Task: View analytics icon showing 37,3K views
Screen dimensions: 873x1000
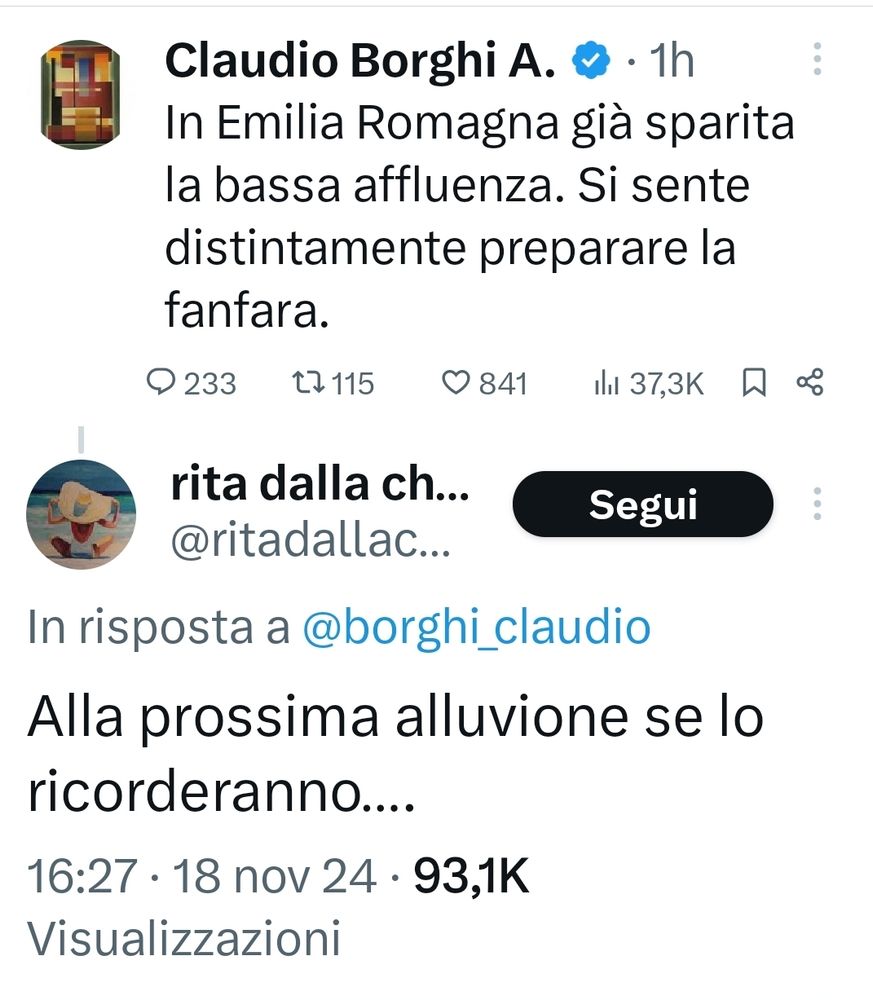Action: tap(606, 383)
